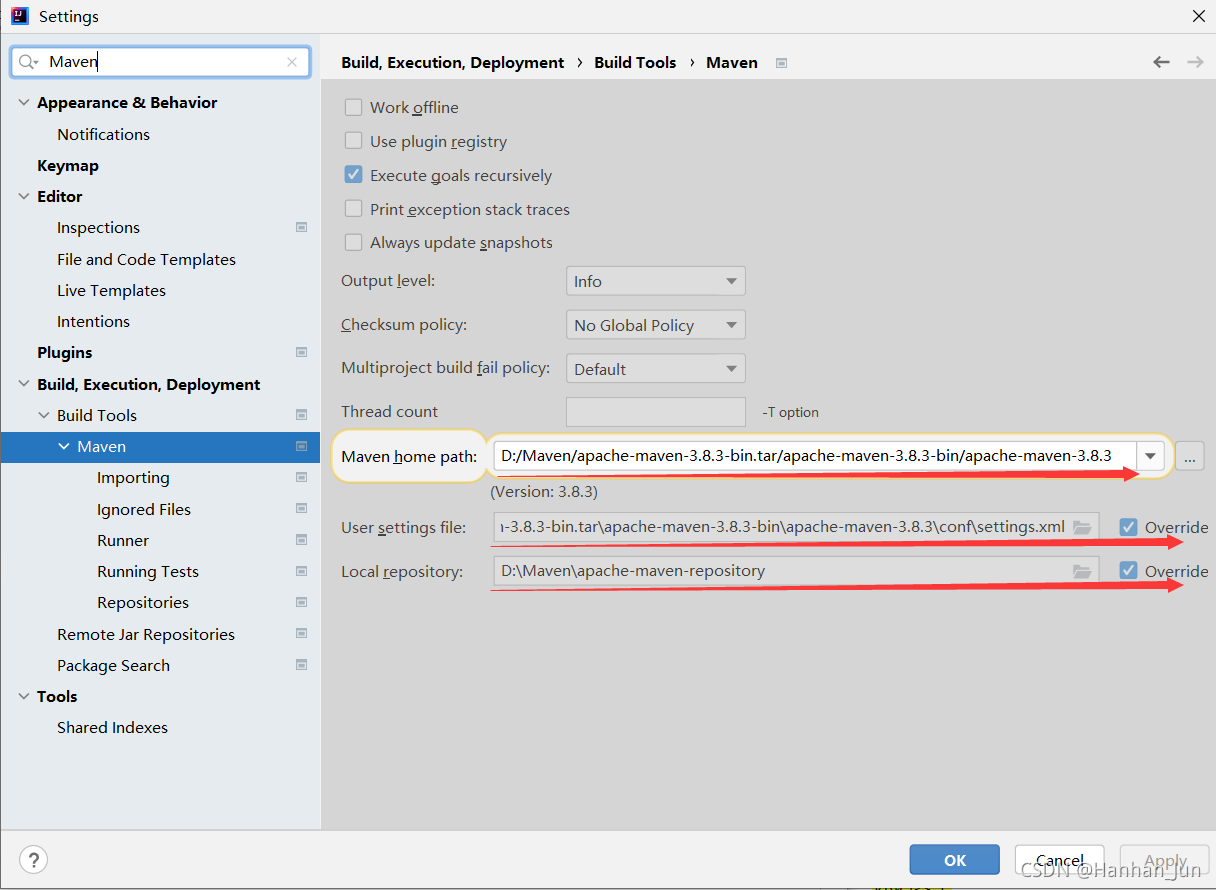1216x890 pixels.
Task: Click the project-level icon next to the Inspections row
Action: pos(301,228)
